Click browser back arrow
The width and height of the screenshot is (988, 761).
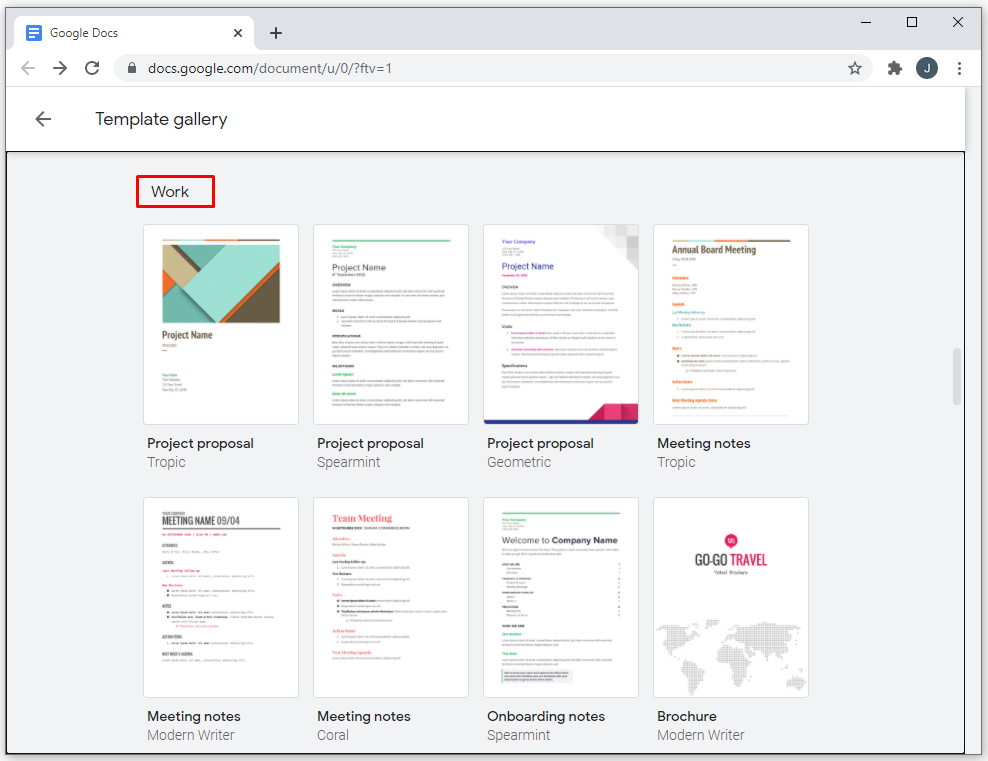pos(28,68)
